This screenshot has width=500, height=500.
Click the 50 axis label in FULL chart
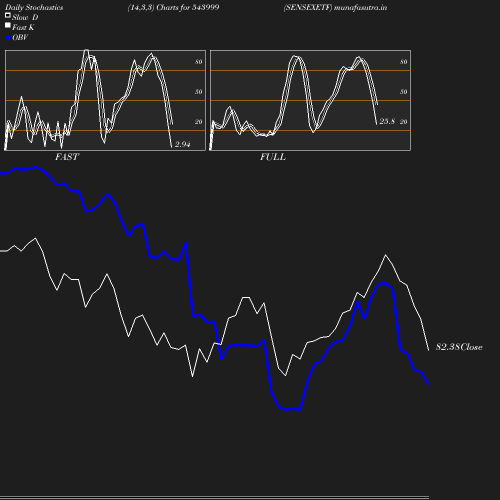[403, 92]
